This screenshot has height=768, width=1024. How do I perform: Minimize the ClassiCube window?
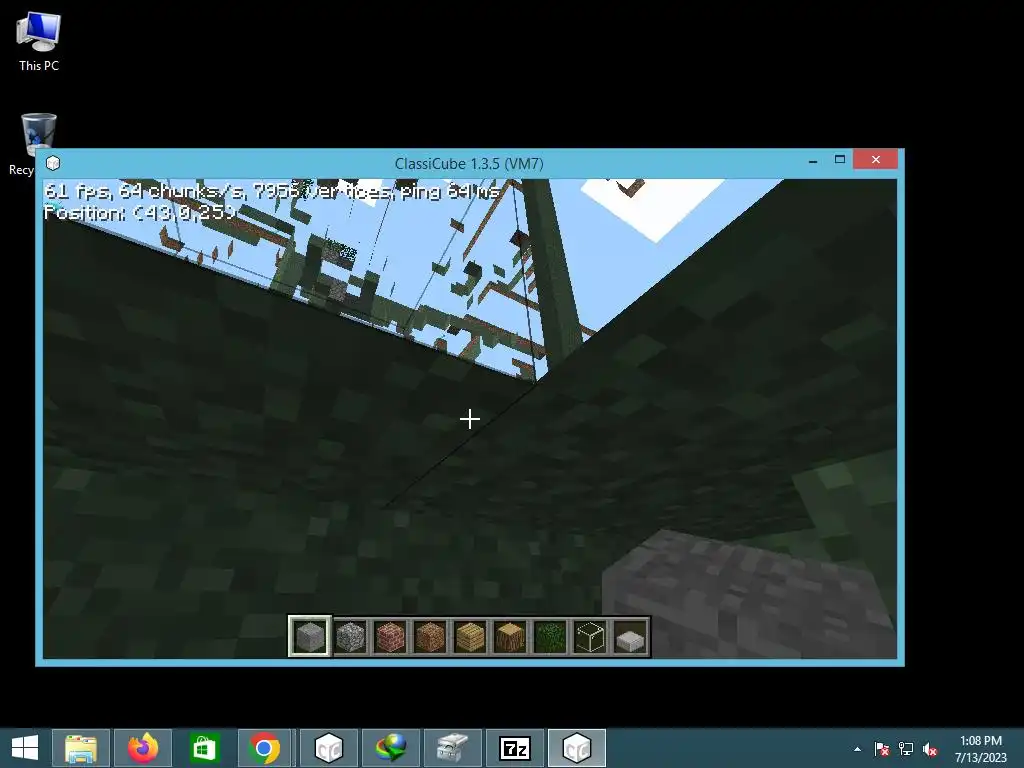(x=813, y=160)
